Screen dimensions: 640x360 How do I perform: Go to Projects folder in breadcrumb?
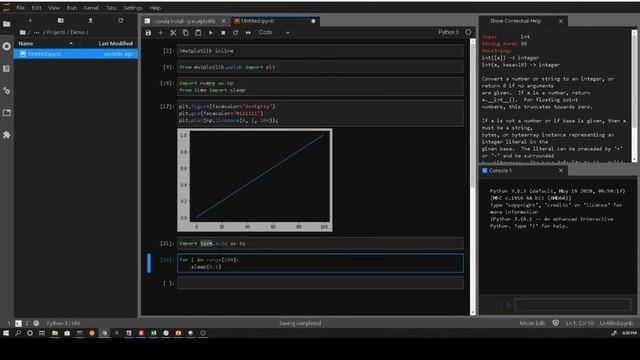(x=56, y=32)
